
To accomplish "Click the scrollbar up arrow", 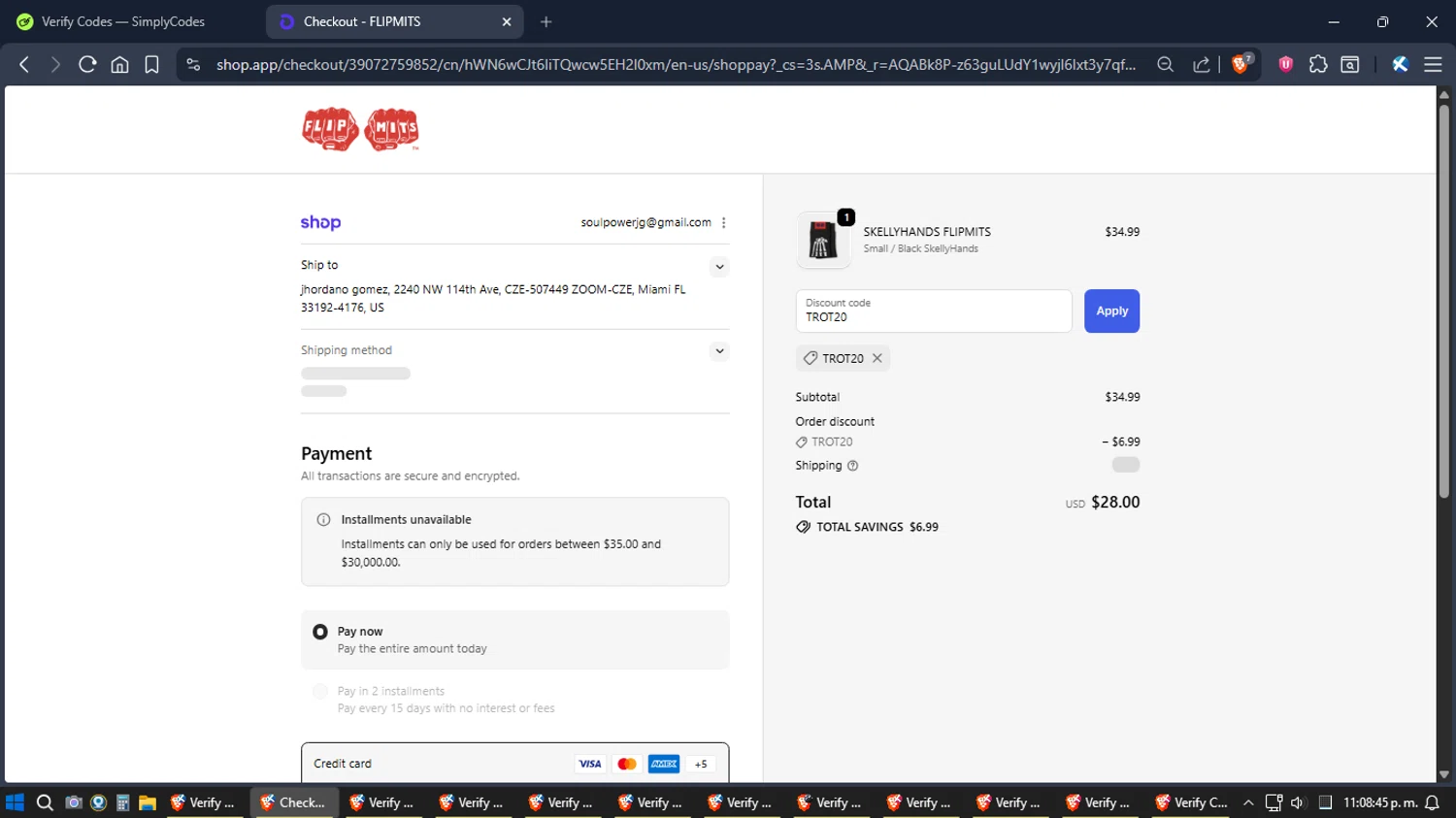I will click(x=1443, y=94).
